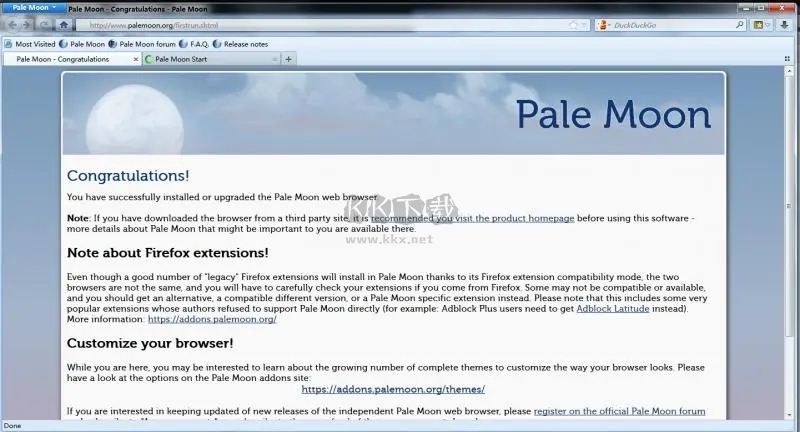The width and height of the screenshot is (800, 432).
Task: Open a new tab with plus button
Action: pos(288,59)
